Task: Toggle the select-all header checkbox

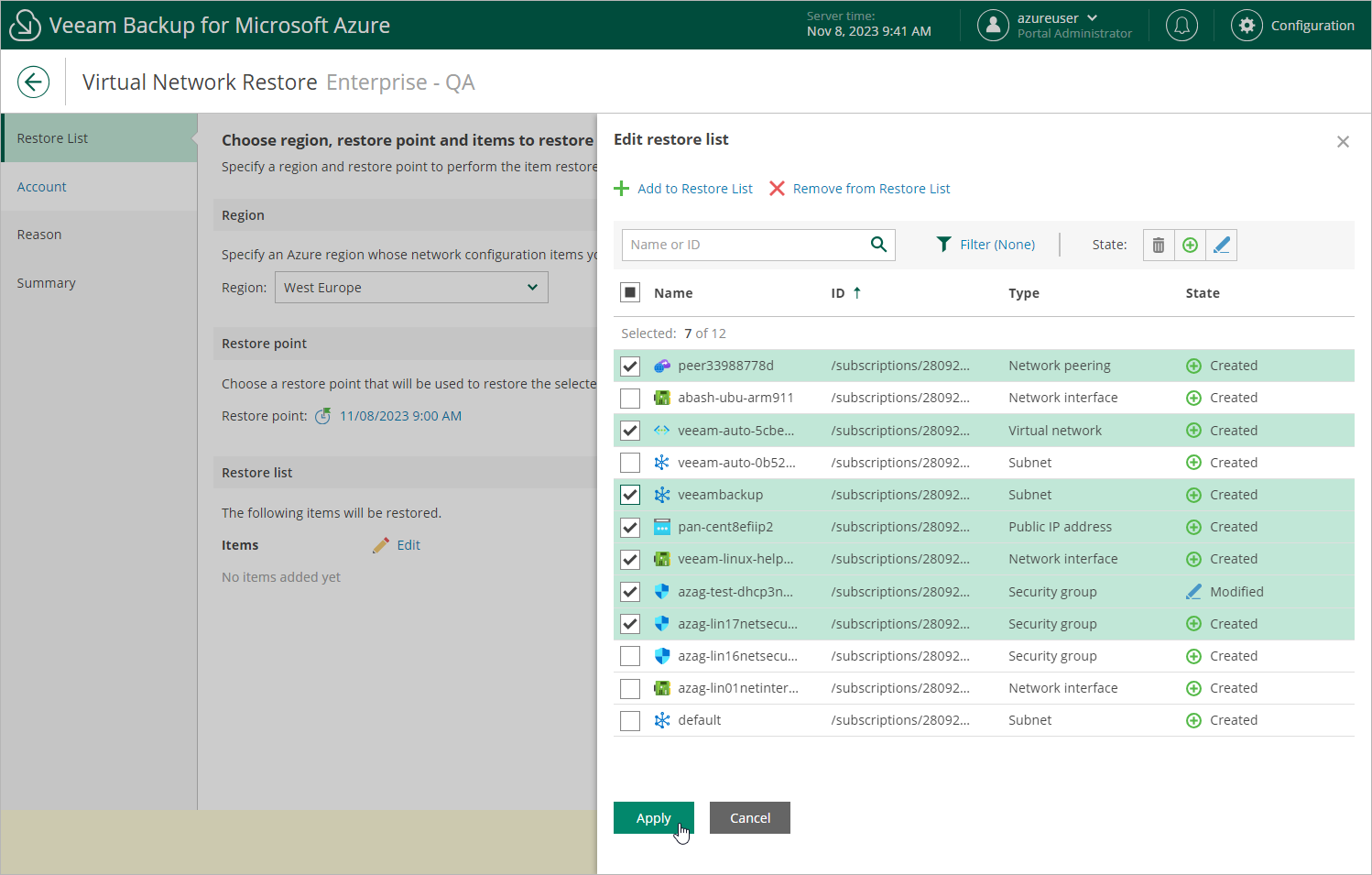Action: (630, 292)
